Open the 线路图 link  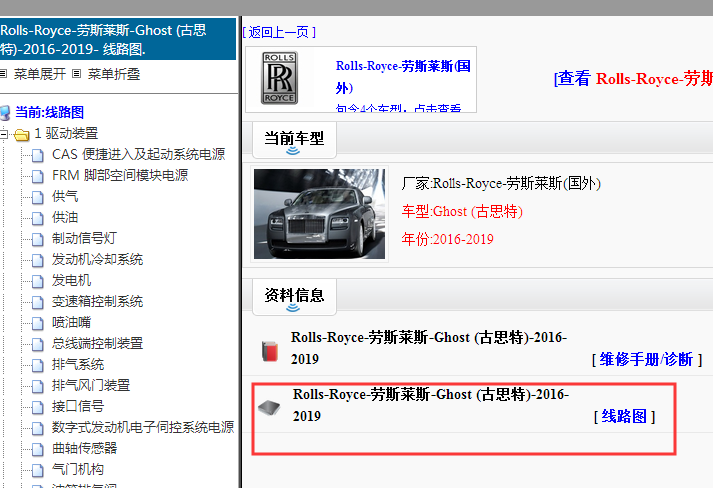click(x=624, y=417)
